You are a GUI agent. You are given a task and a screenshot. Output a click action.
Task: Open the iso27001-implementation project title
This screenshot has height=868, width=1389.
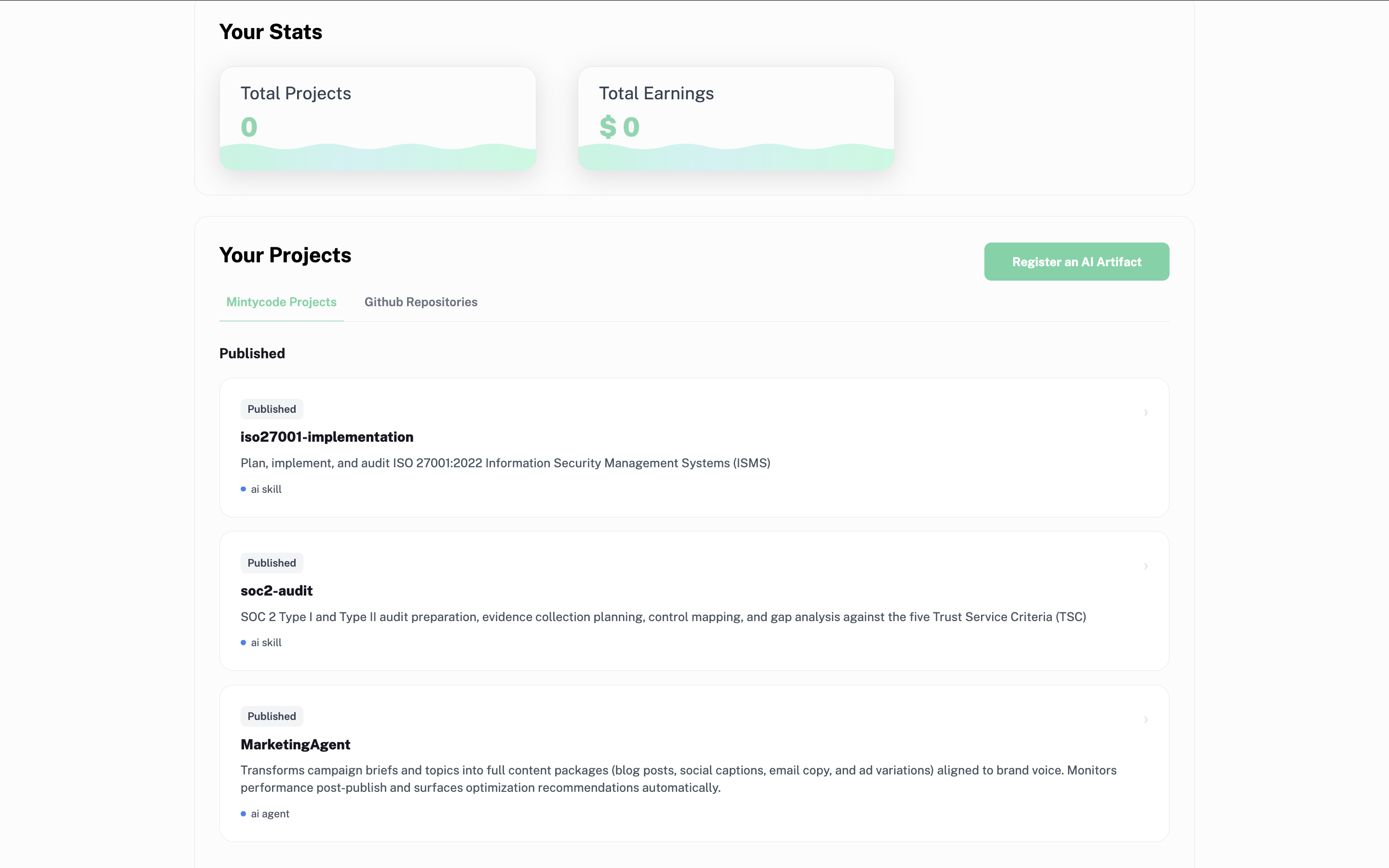tap(327, 437)
